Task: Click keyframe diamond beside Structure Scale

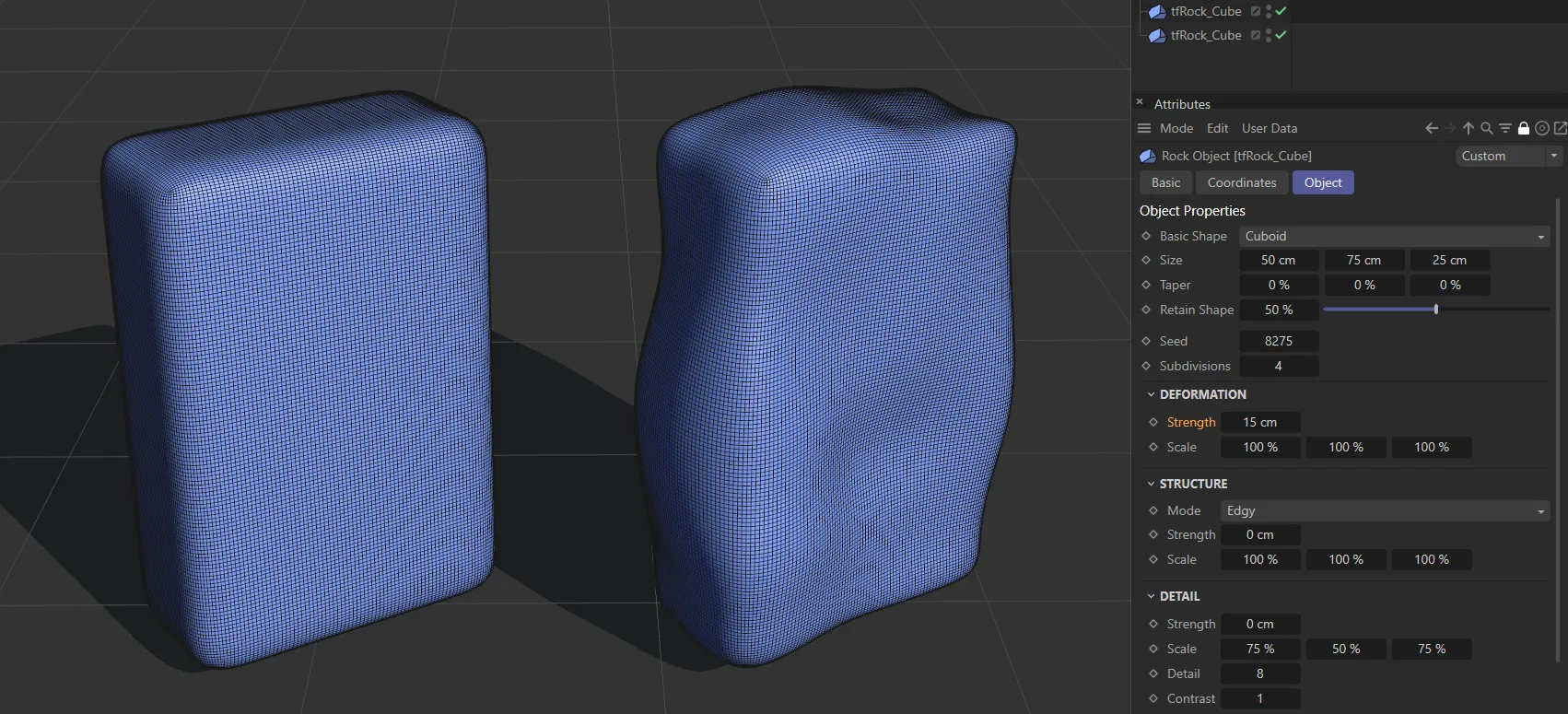Action: tap(1153, 559)
